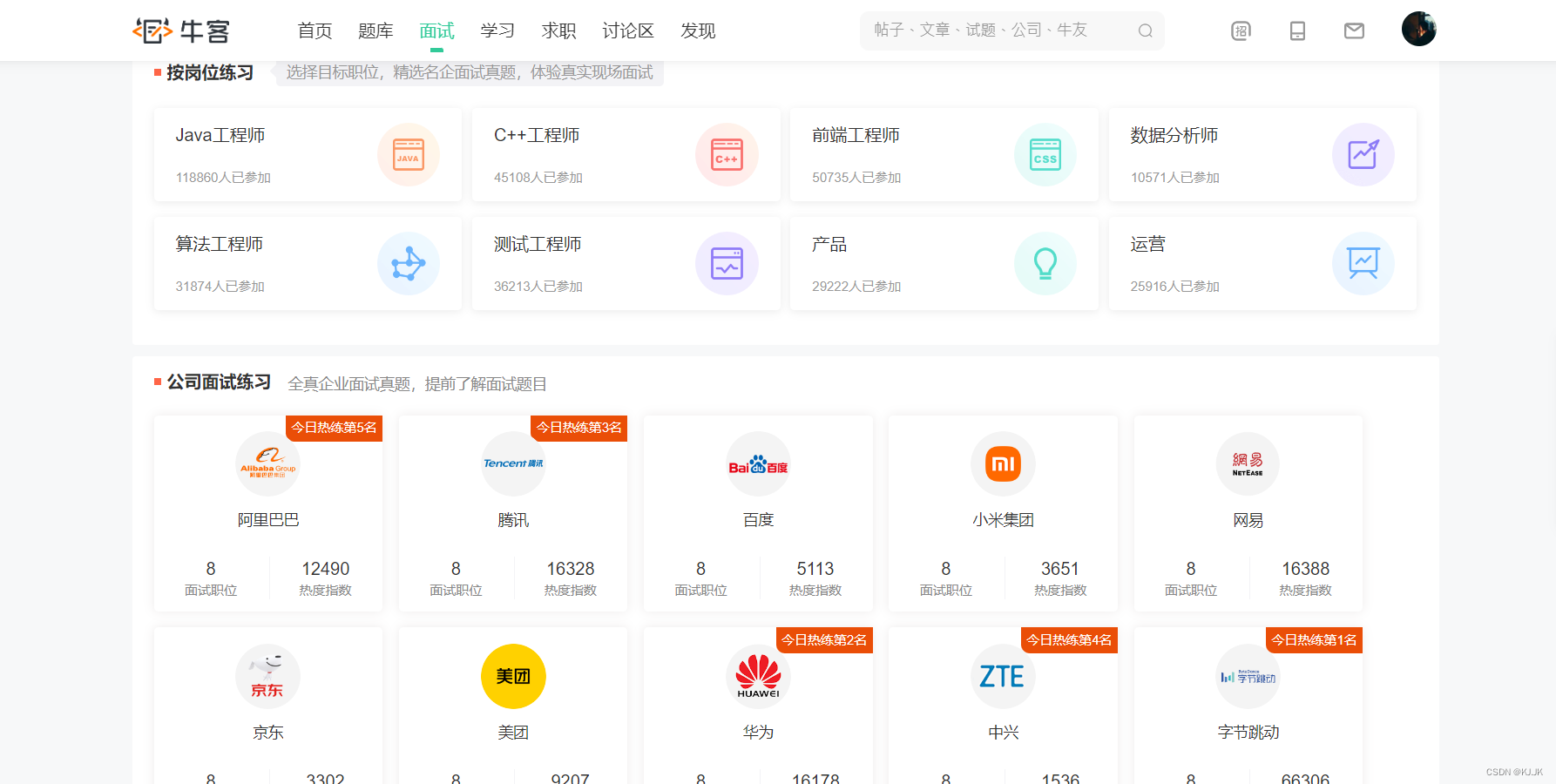Click the 算法工程师 graph icon

coord(408,263)
